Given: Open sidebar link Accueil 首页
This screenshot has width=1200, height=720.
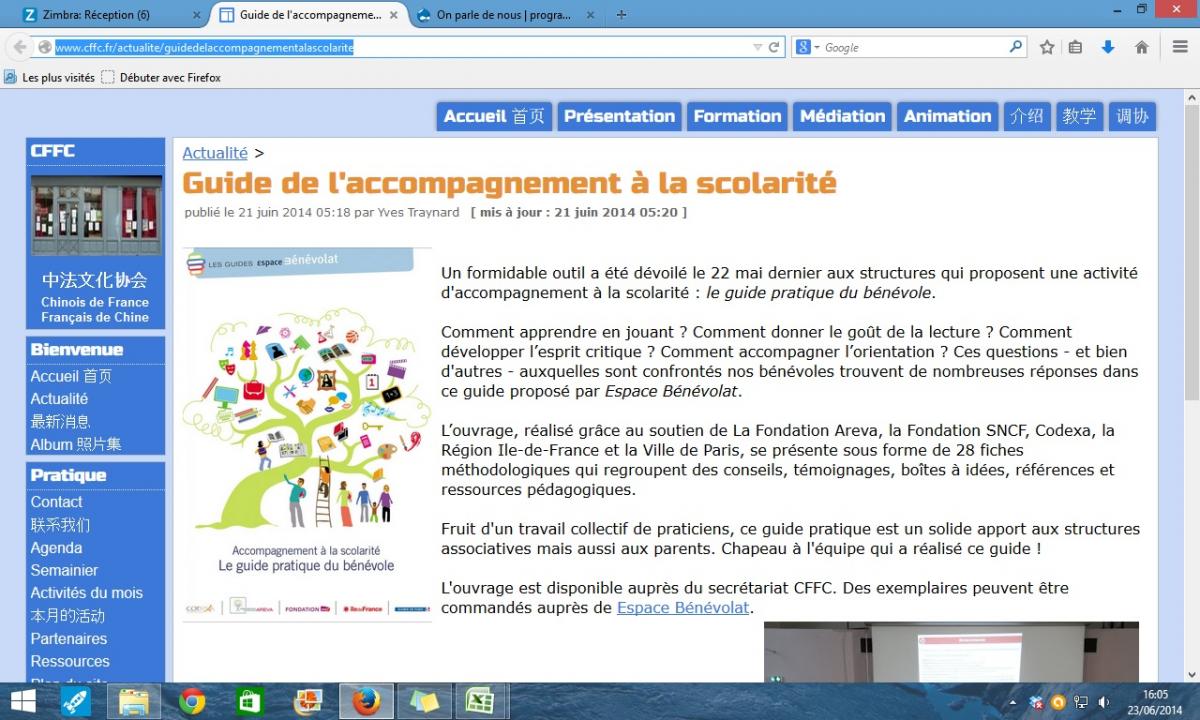Looking at the screenshot, I should point(71,376).
